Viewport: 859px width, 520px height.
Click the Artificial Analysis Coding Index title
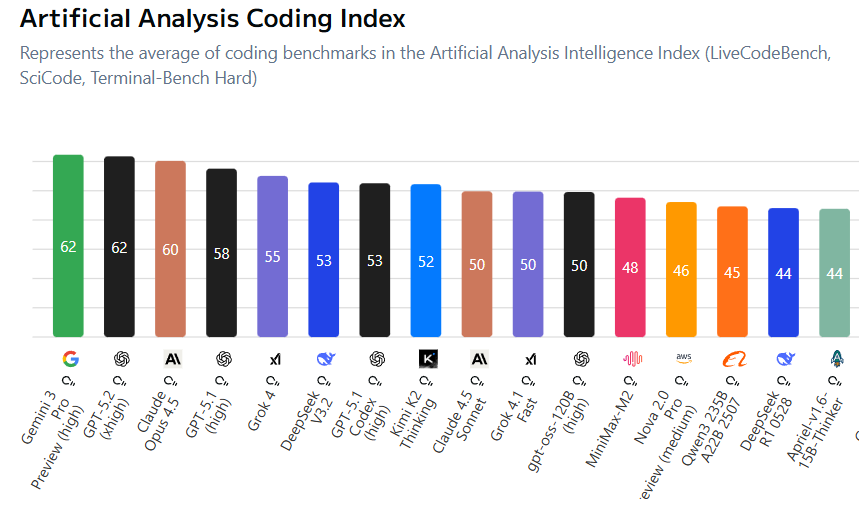pyautogui.click(x=213, y=19)
